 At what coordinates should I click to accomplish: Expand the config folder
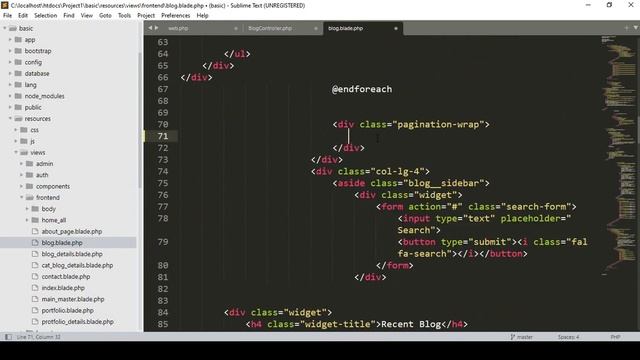(10, 62)
